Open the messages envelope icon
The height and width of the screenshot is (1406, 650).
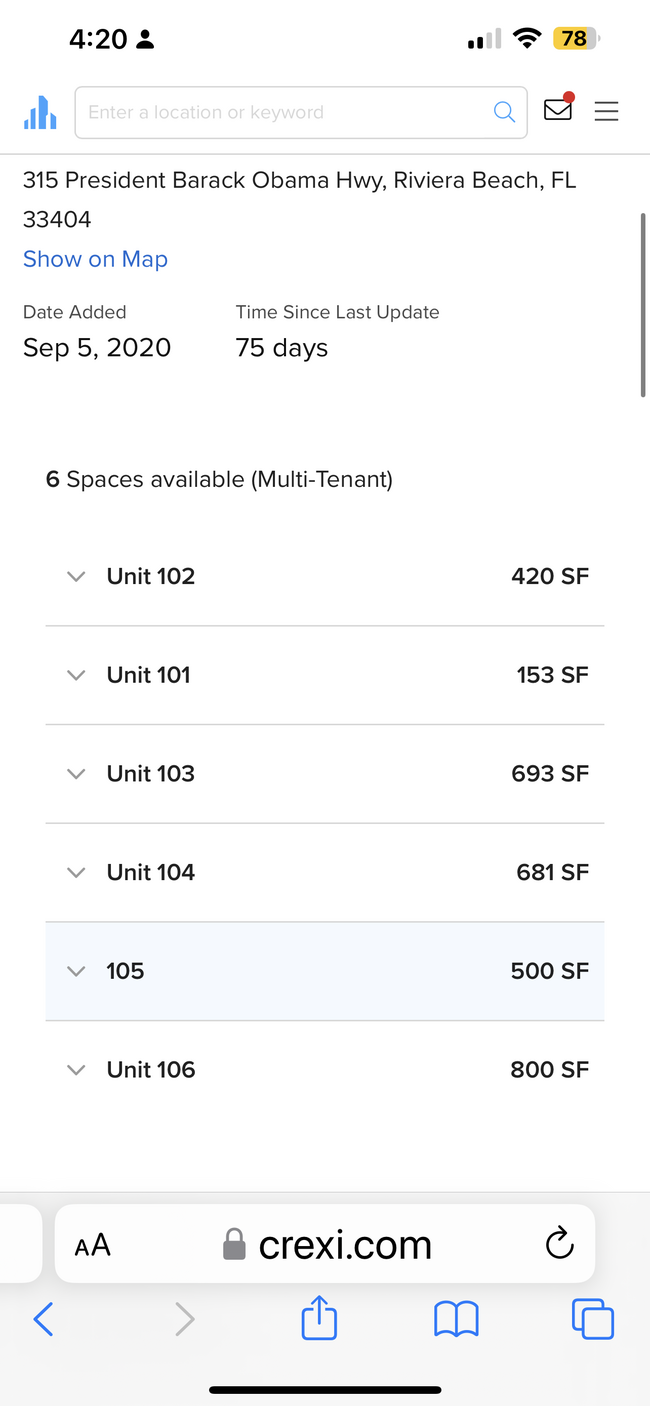558,109
